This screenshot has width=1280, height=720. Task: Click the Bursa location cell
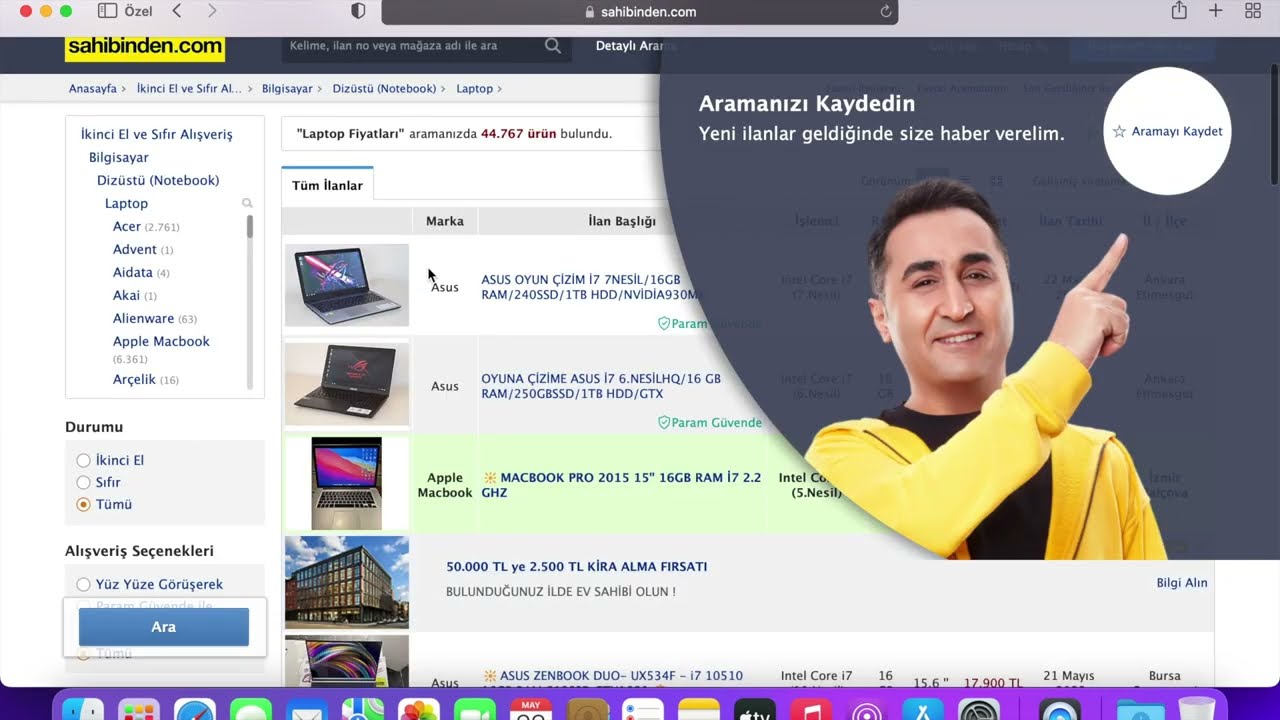coord(1164,676)
